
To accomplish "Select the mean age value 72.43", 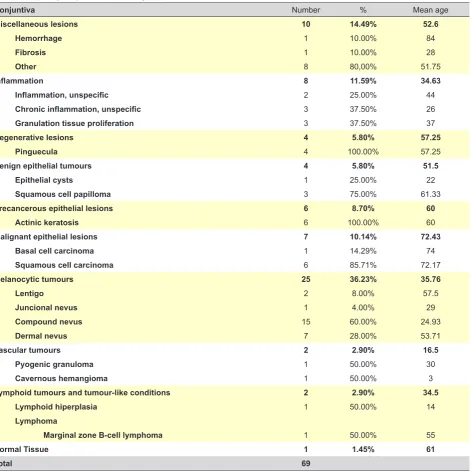I will point(430,237).
